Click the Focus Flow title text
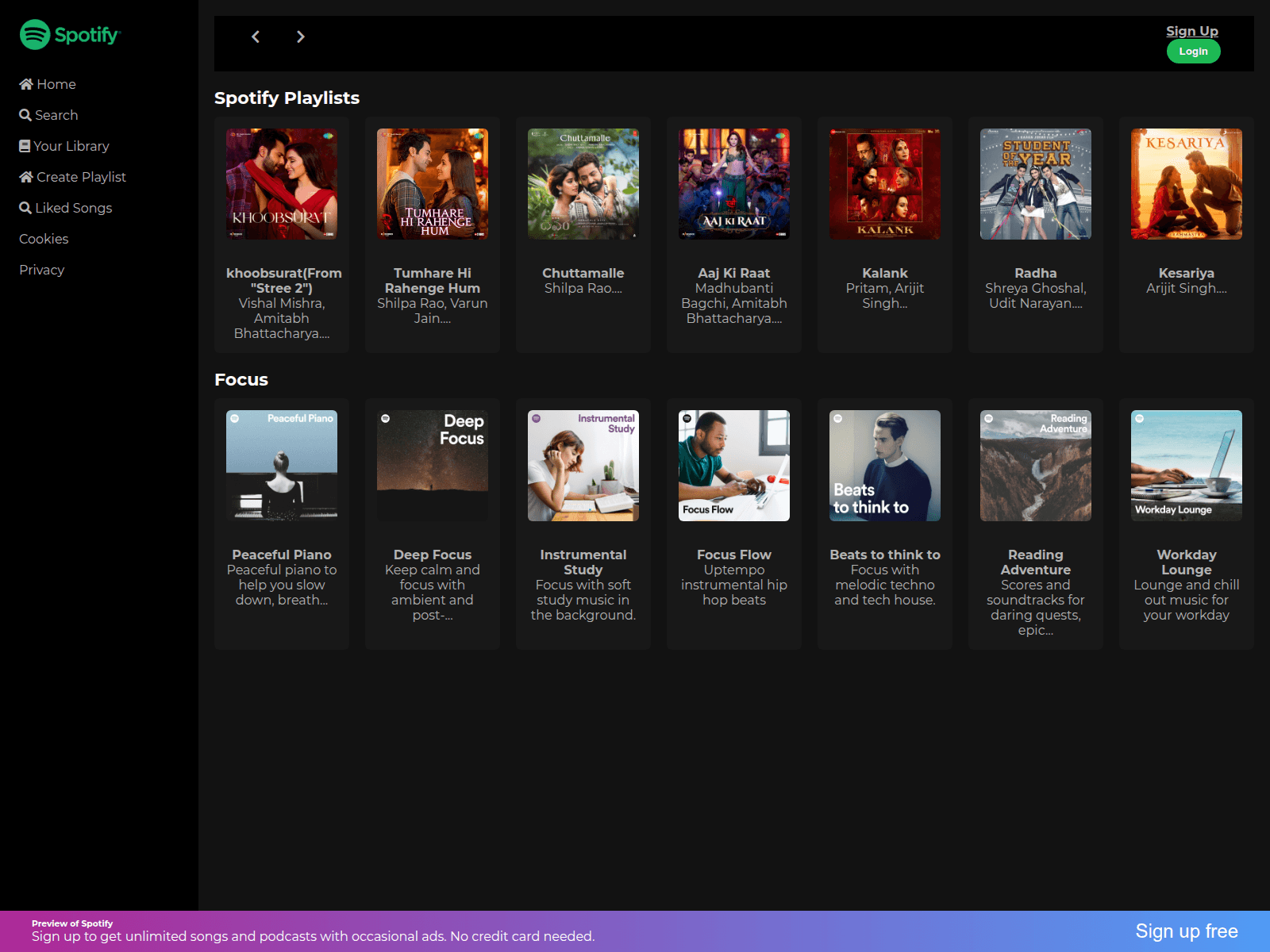Viewport: 1270px width, 952px height. (x=734, y=555)
